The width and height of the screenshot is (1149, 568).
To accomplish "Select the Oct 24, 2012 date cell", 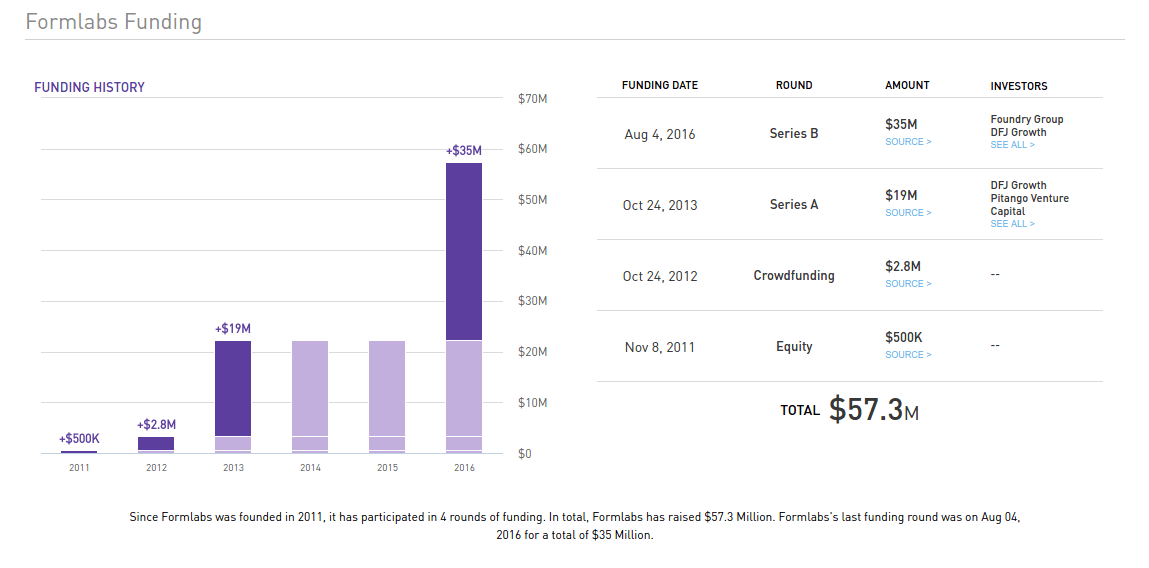I will click(660, 277).
